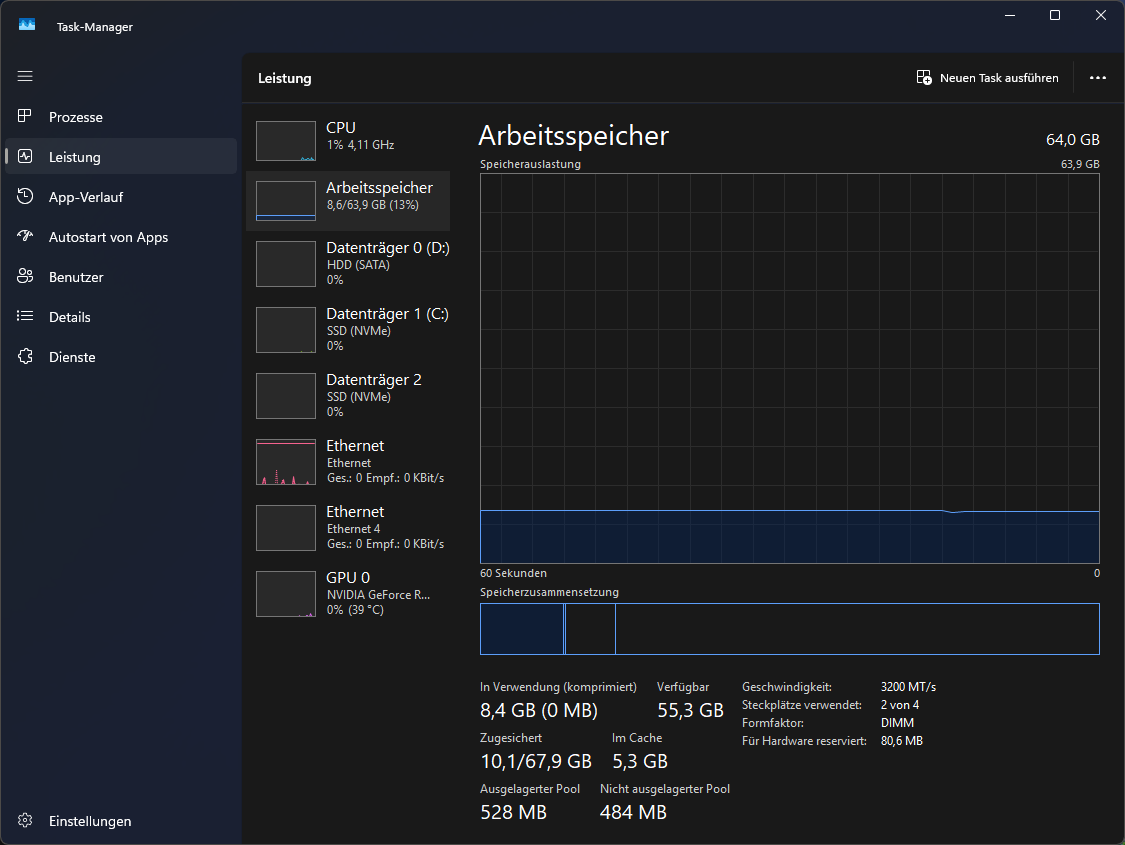Open the Dienste page
The width and height of the screenshot is (1125, 845).
(x=121, y=357)
